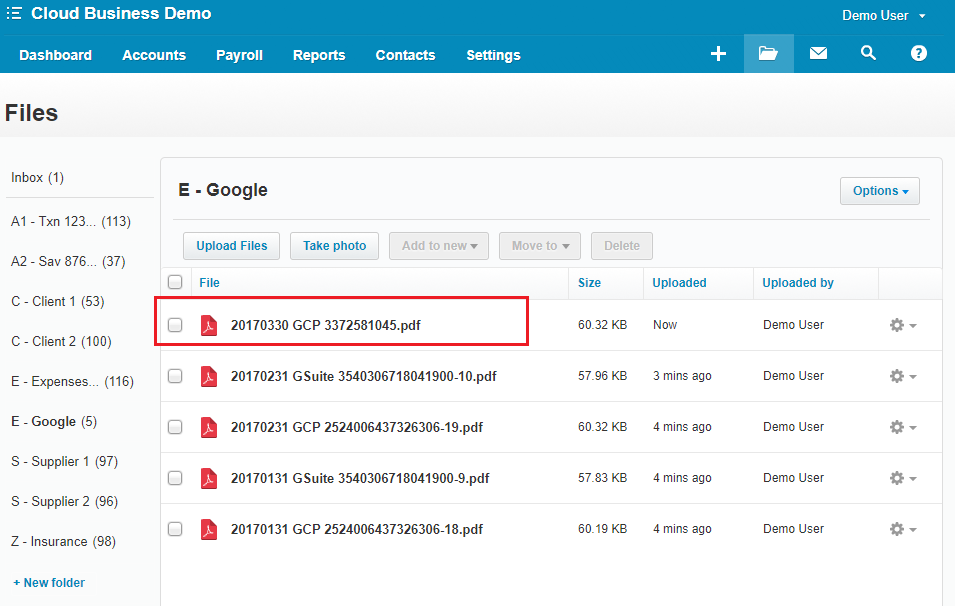955x606 pixels.
Task: Open file 20170231 GCP 2524006437326306-19.pdf
Action: click(x=357, y=428)
